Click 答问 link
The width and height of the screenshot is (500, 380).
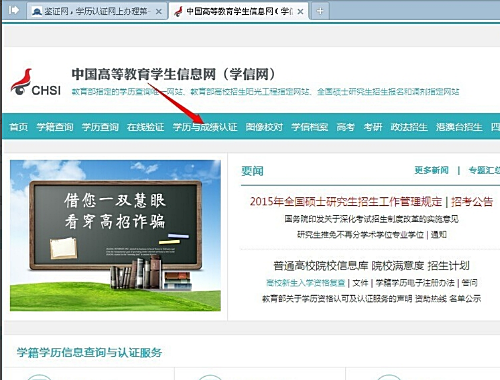tap(470, 283)
